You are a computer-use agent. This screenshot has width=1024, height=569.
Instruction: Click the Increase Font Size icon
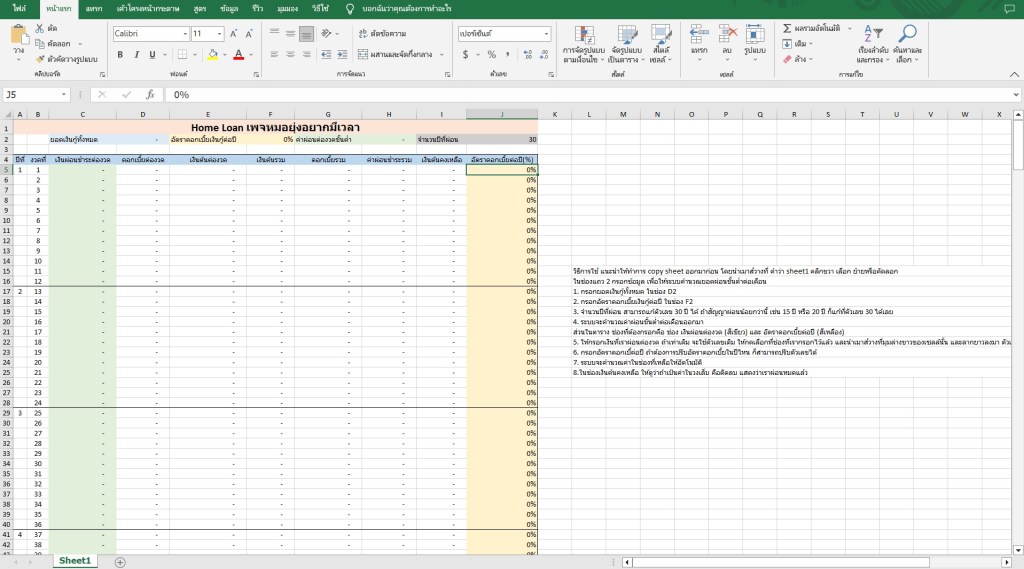234,33
